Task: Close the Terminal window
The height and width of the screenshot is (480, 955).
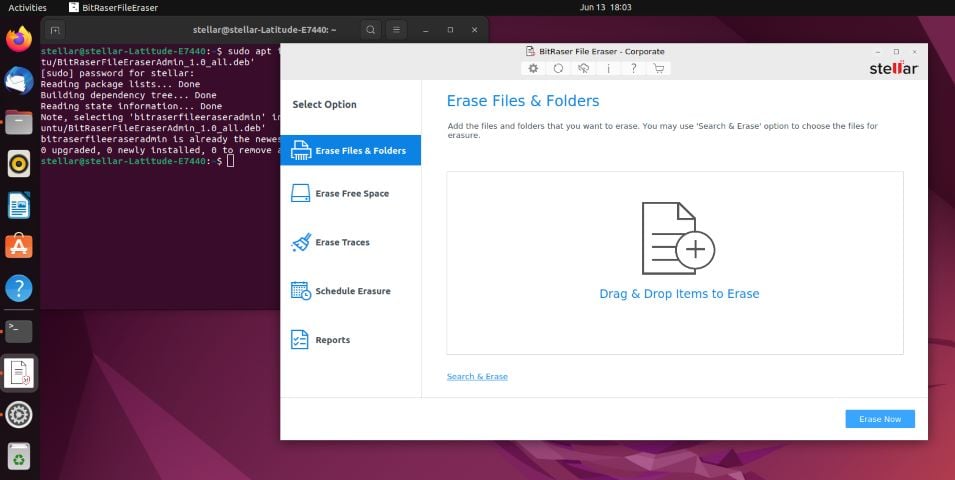Action: coord(474,30)
